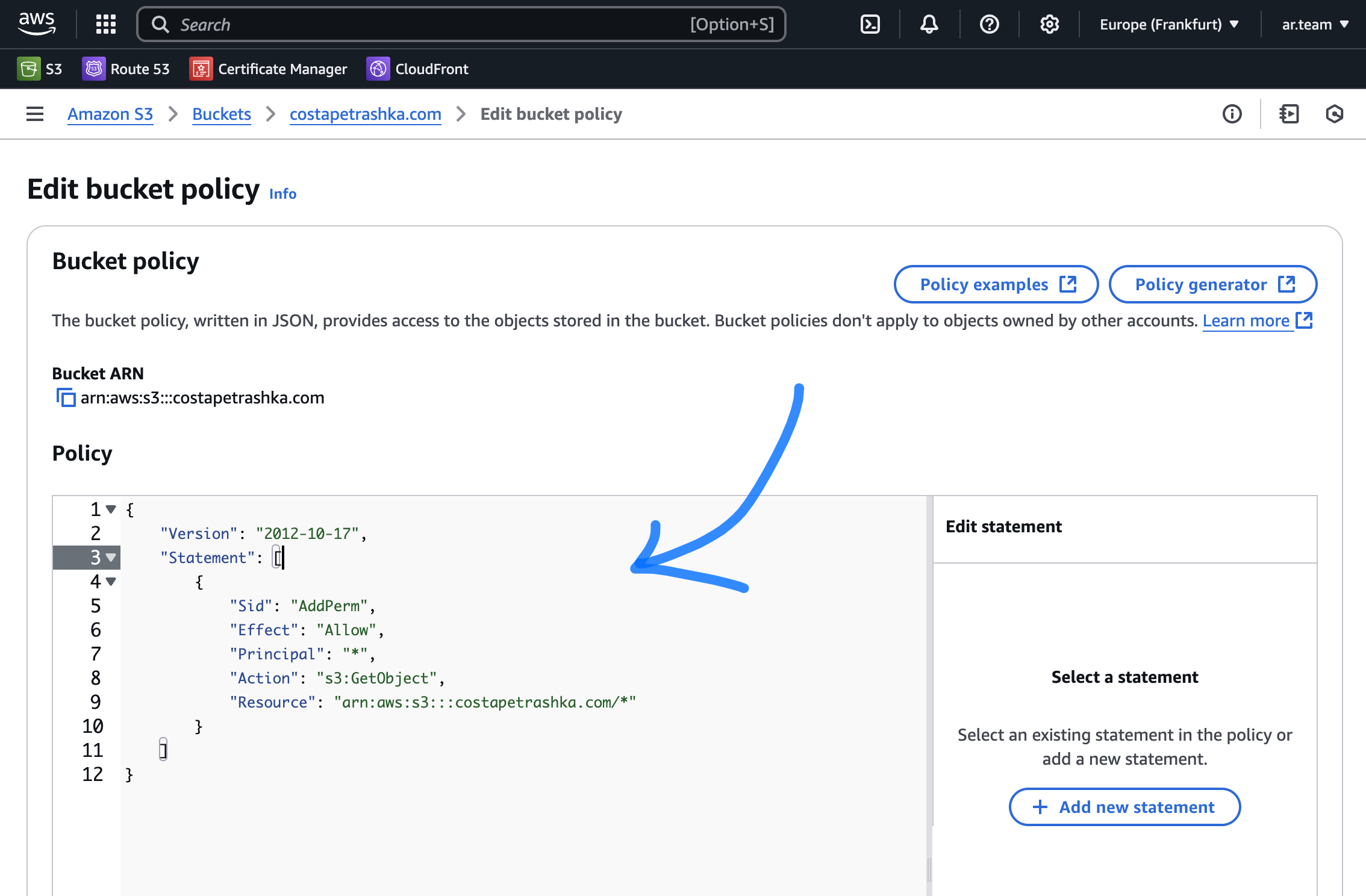Open Route 53 from the favorites bar
Viewport: 1366px width, 896px height.
click(x=126, y=69)
